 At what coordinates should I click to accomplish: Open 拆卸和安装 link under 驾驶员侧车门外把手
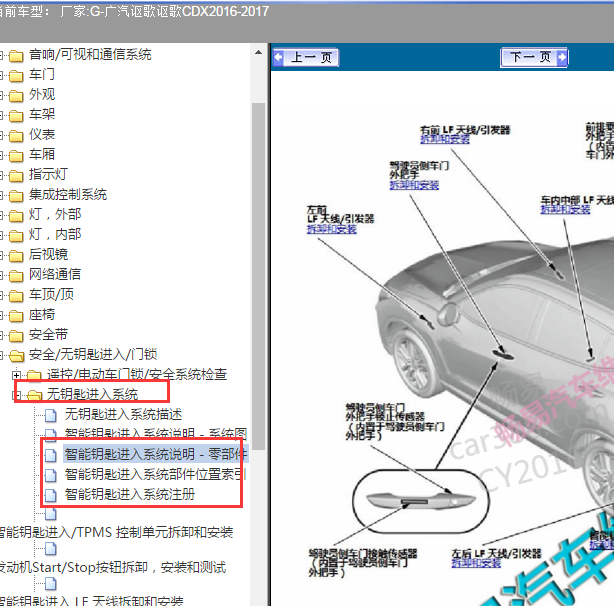[x=414, y=185]
